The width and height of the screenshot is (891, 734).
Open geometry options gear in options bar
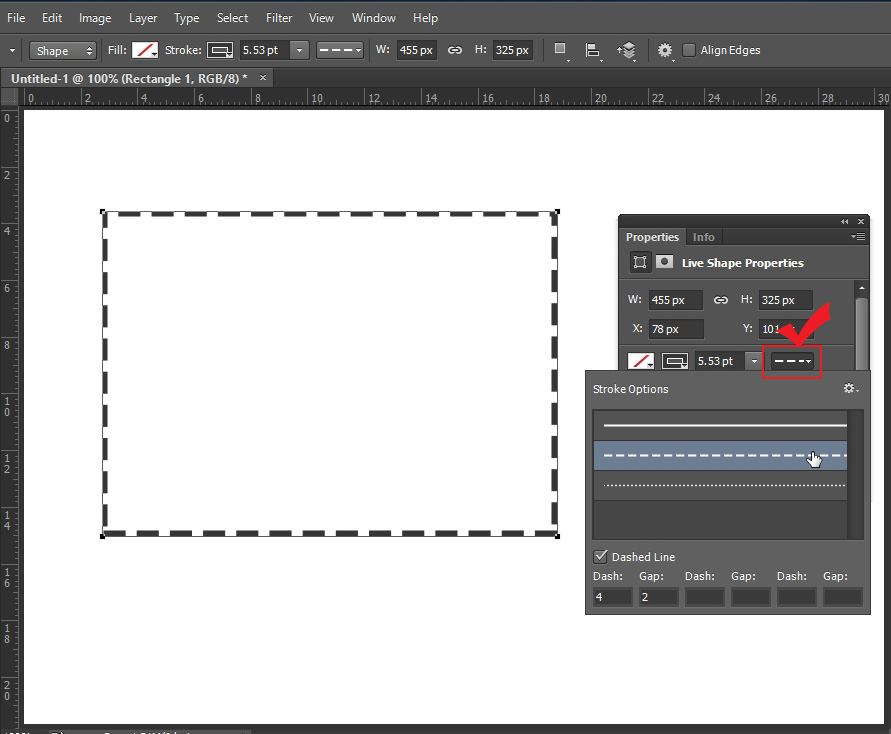[x=665, y=51]
